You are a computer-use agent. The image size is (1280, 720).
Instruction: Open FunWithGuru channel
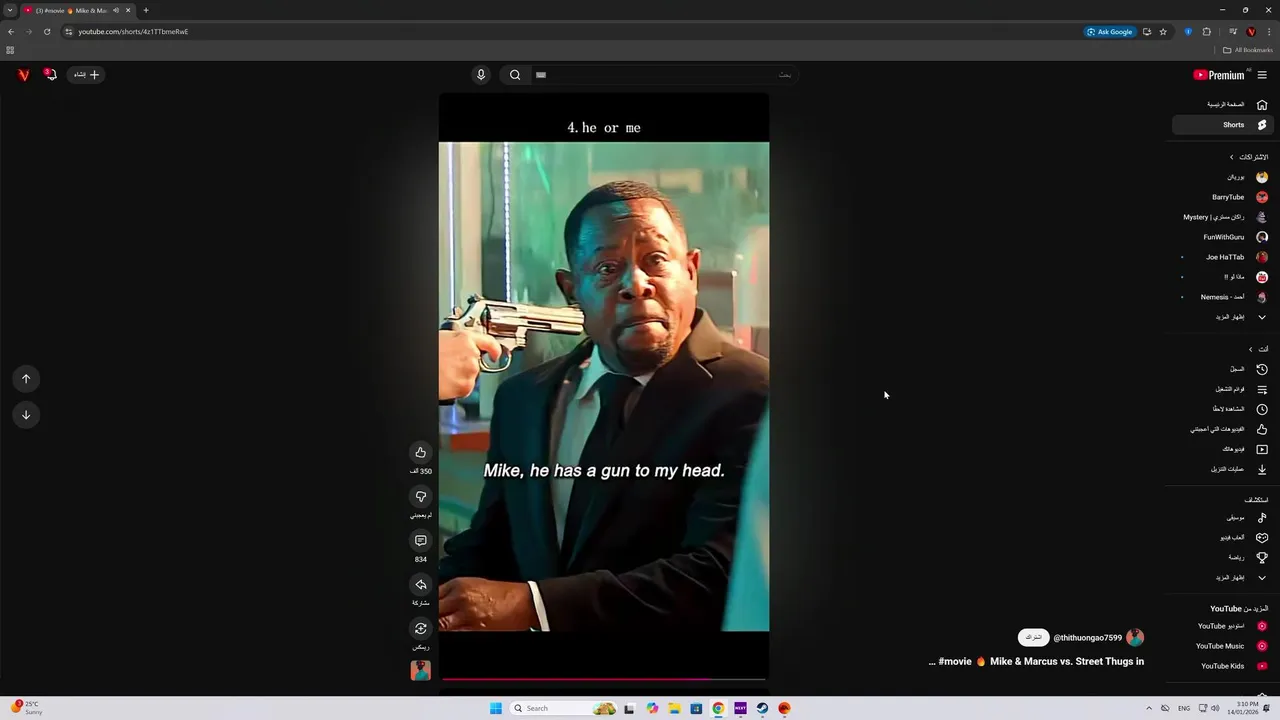point(1222,237)
